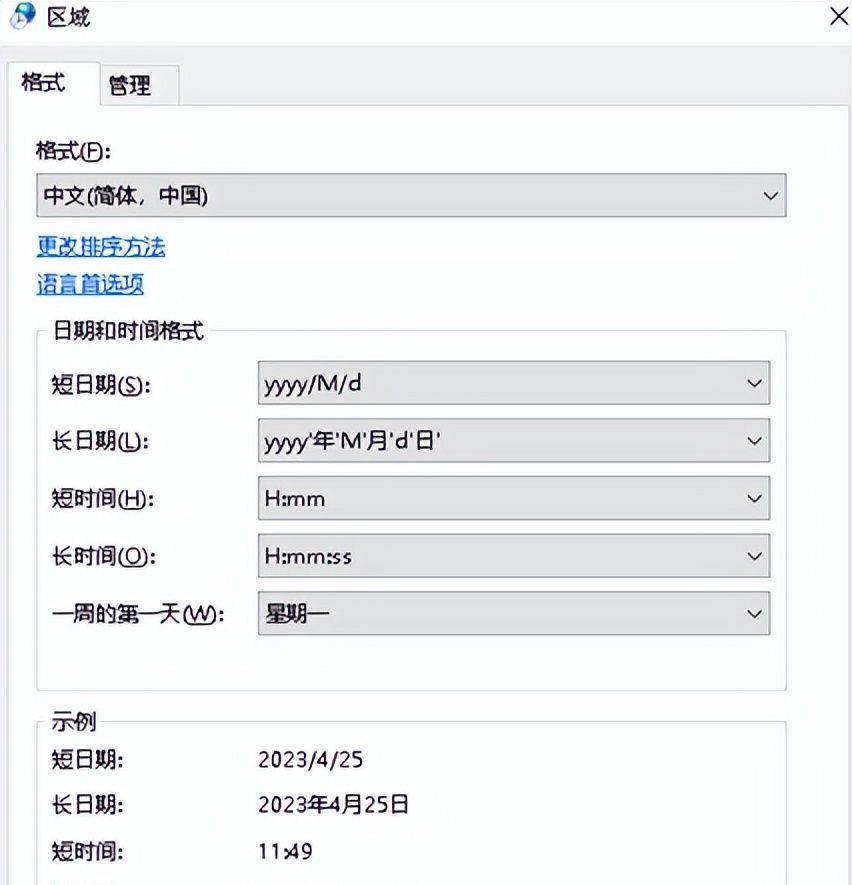Expand the 中文(简体，中国) format dropdown

coord(411,196)
